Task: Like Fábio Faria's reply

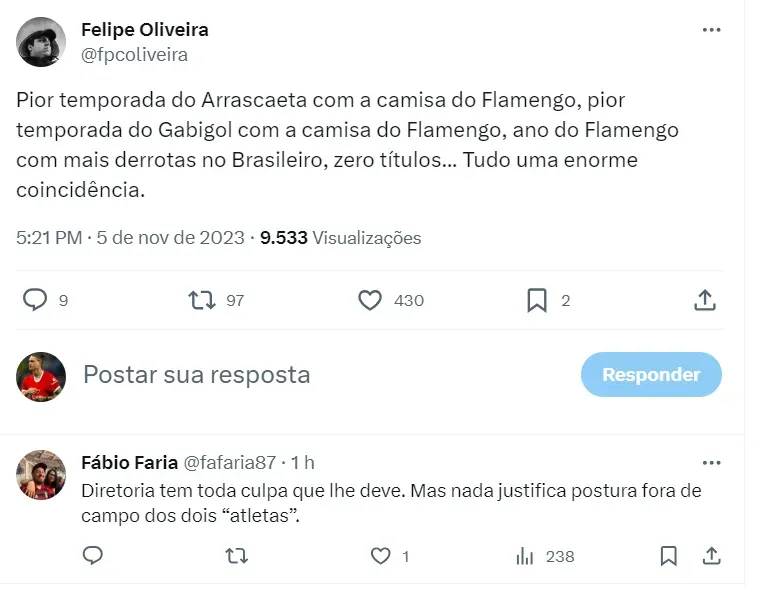Action: tap(380, 556)
